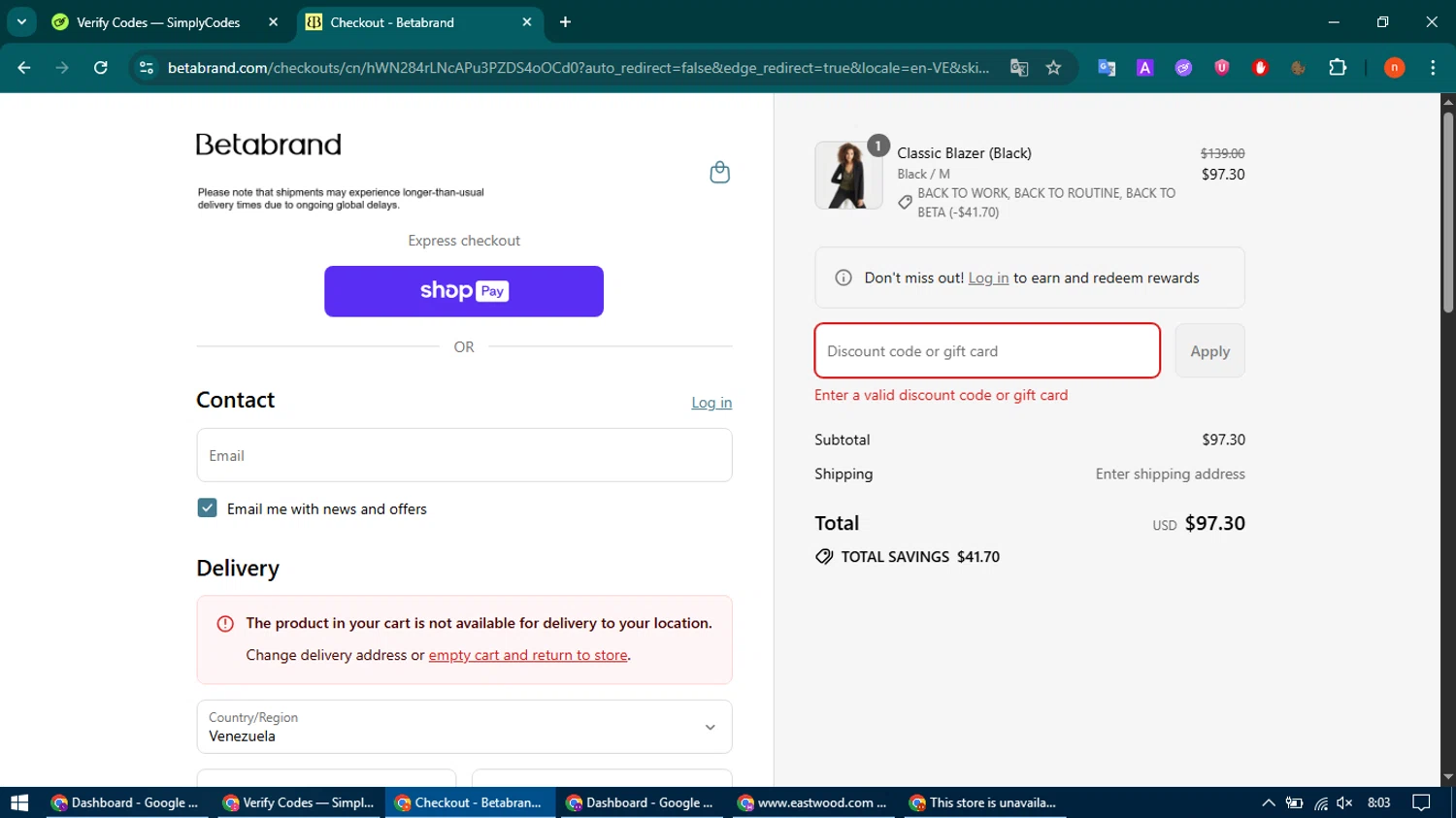This screenshot has width=1456, height=818.
Task: Click the taskbar clock showing 8:03
Action: [x=1378, y=802]
